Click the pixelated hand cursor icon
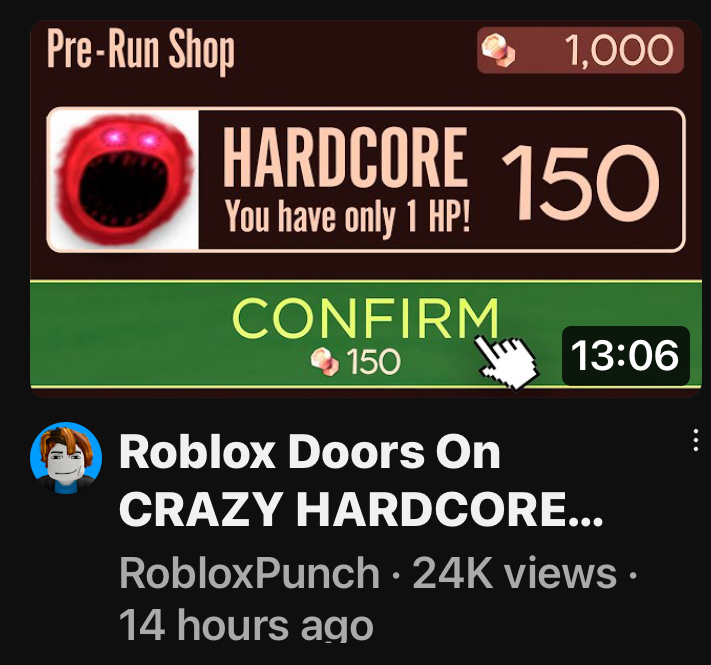 [506, 362]
